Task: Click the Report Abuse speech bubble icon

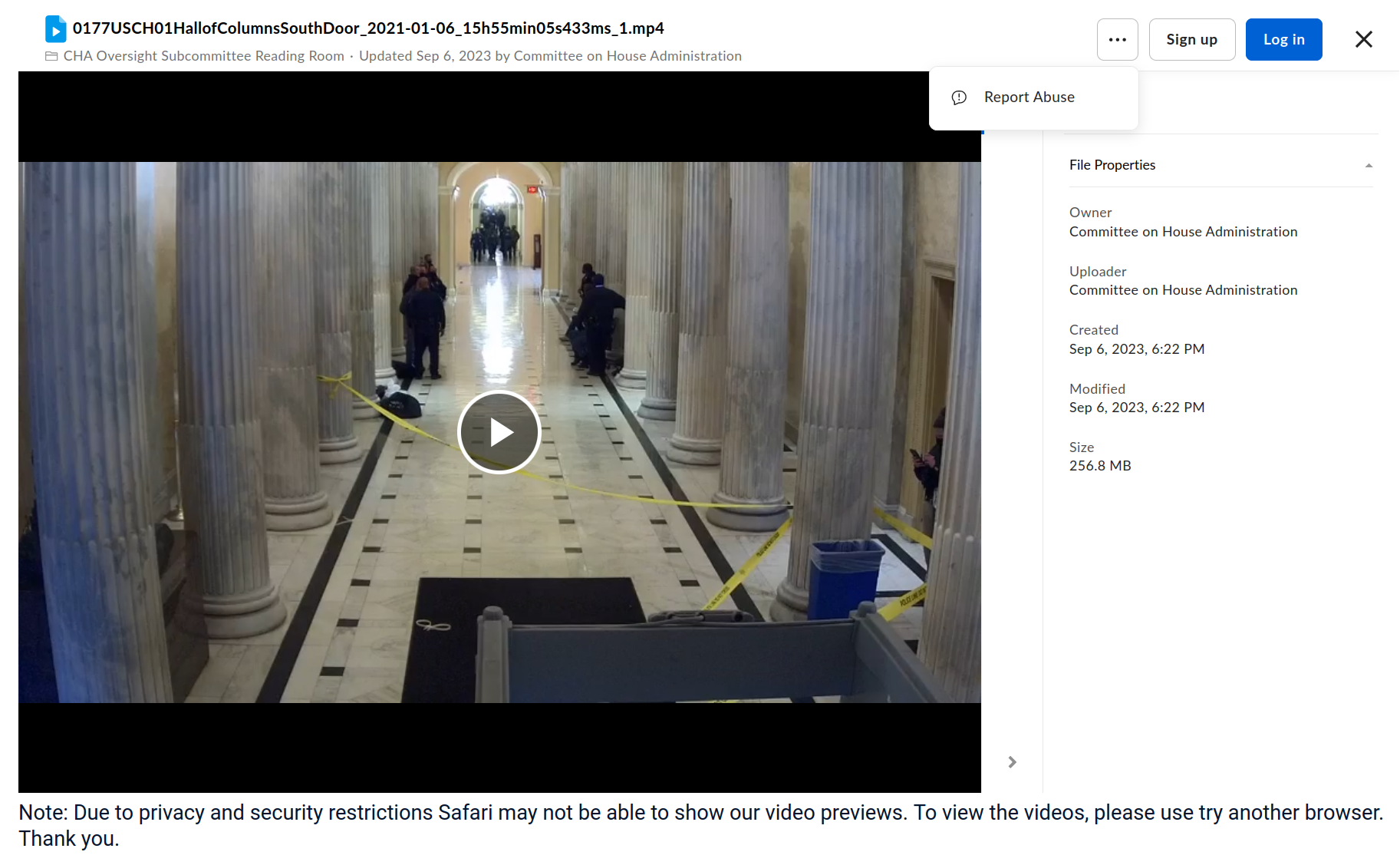Action: [959, 97]
